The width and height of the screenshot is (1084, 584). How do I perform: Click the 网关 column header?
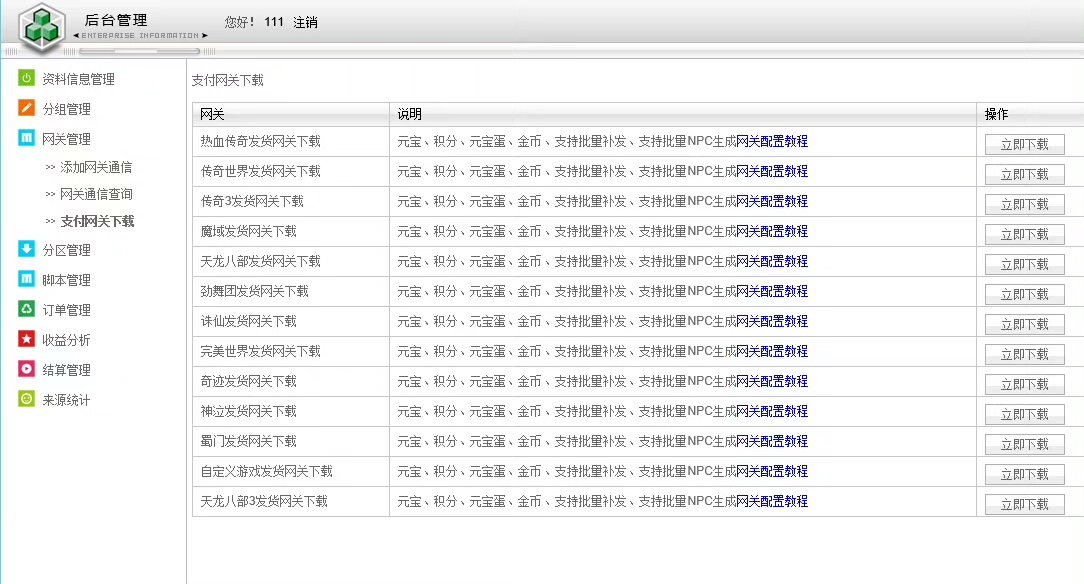click(291, 114)
